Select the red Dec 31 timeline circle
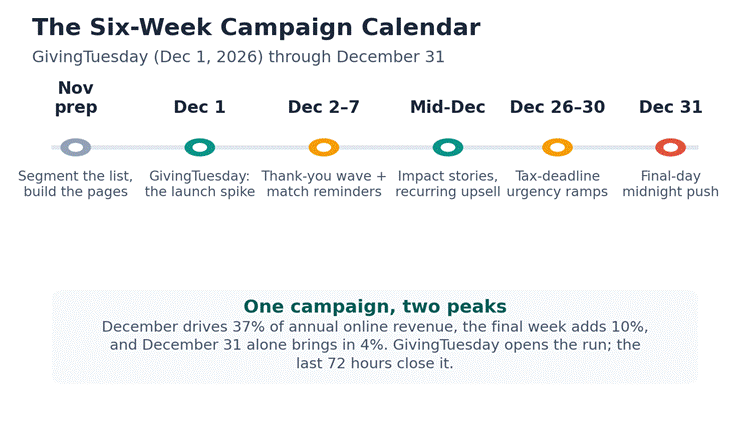Screen dimensions: 750x437 [x=671, y=147]
